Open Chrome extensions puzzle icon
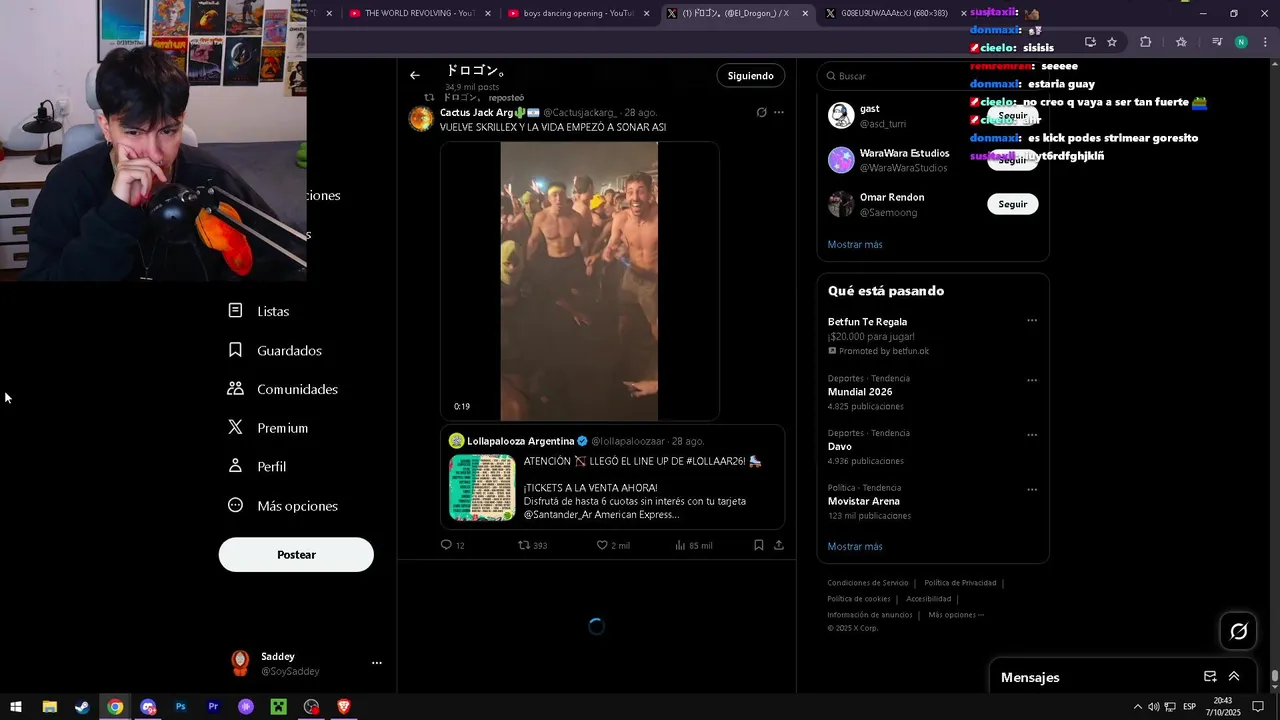This screenshot has width=1280, height=720. point(1146,42)
